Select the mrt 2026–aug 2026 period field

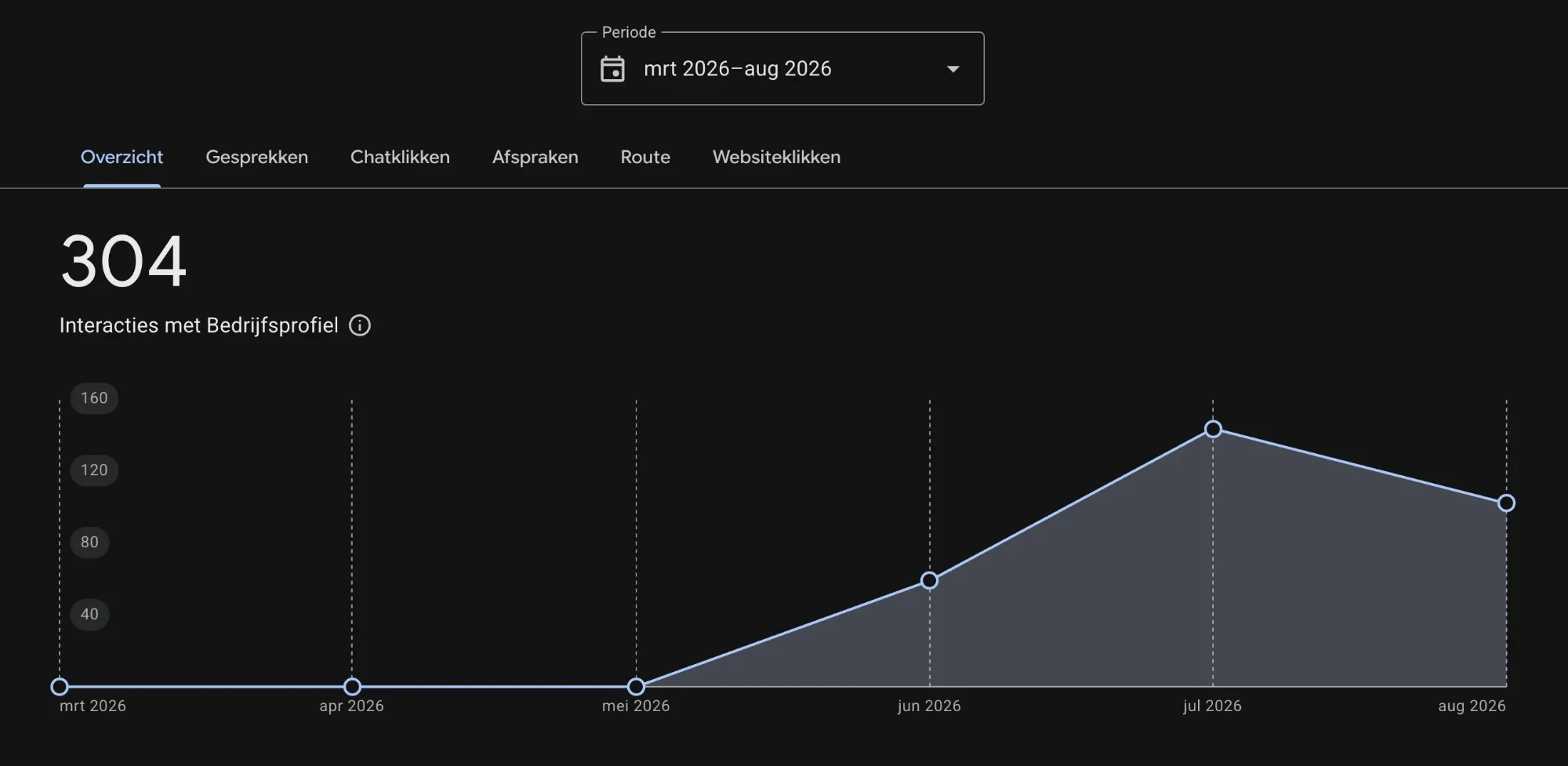point(782,68)
